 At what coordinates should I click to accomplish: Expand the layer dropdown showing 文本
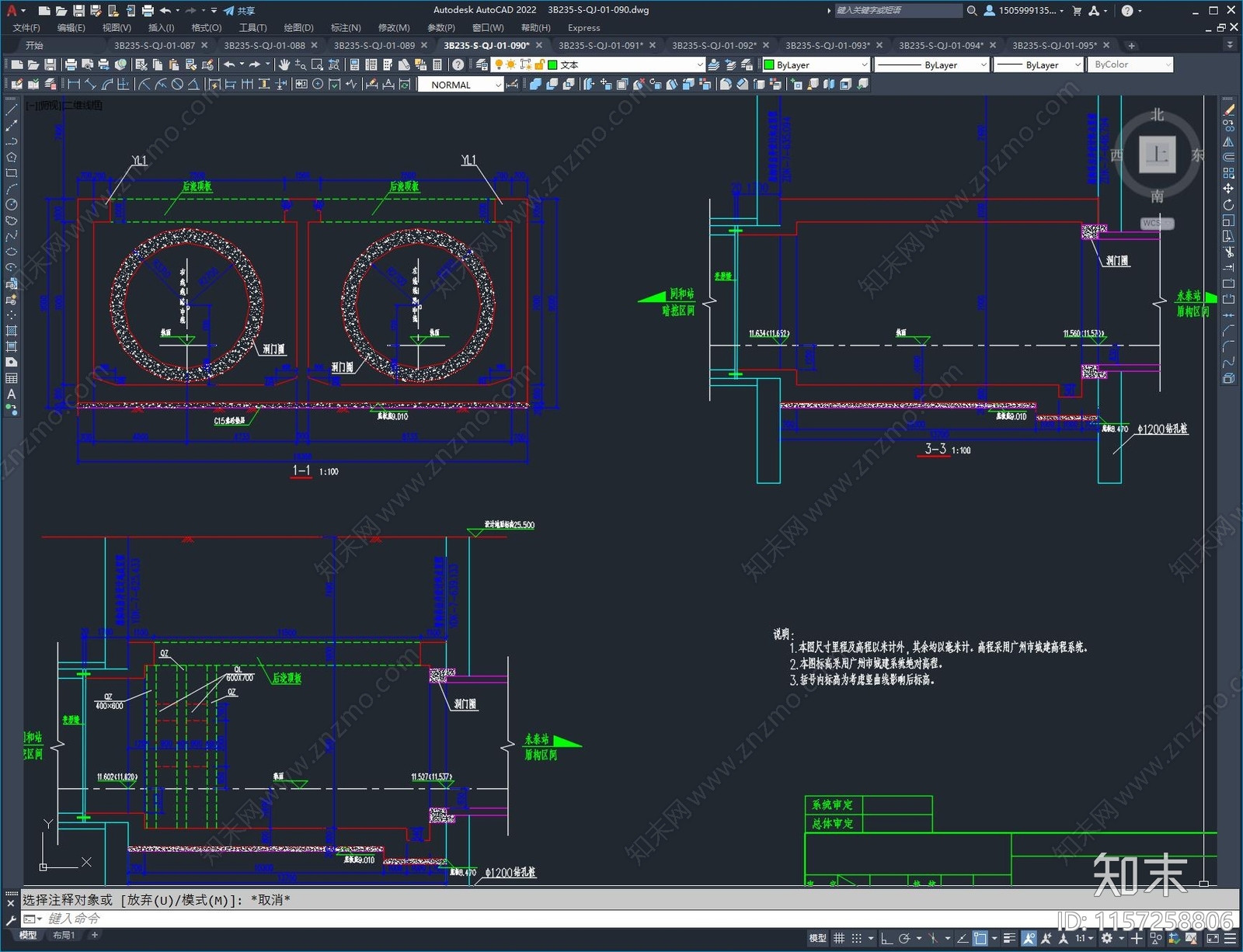[626, 65]
